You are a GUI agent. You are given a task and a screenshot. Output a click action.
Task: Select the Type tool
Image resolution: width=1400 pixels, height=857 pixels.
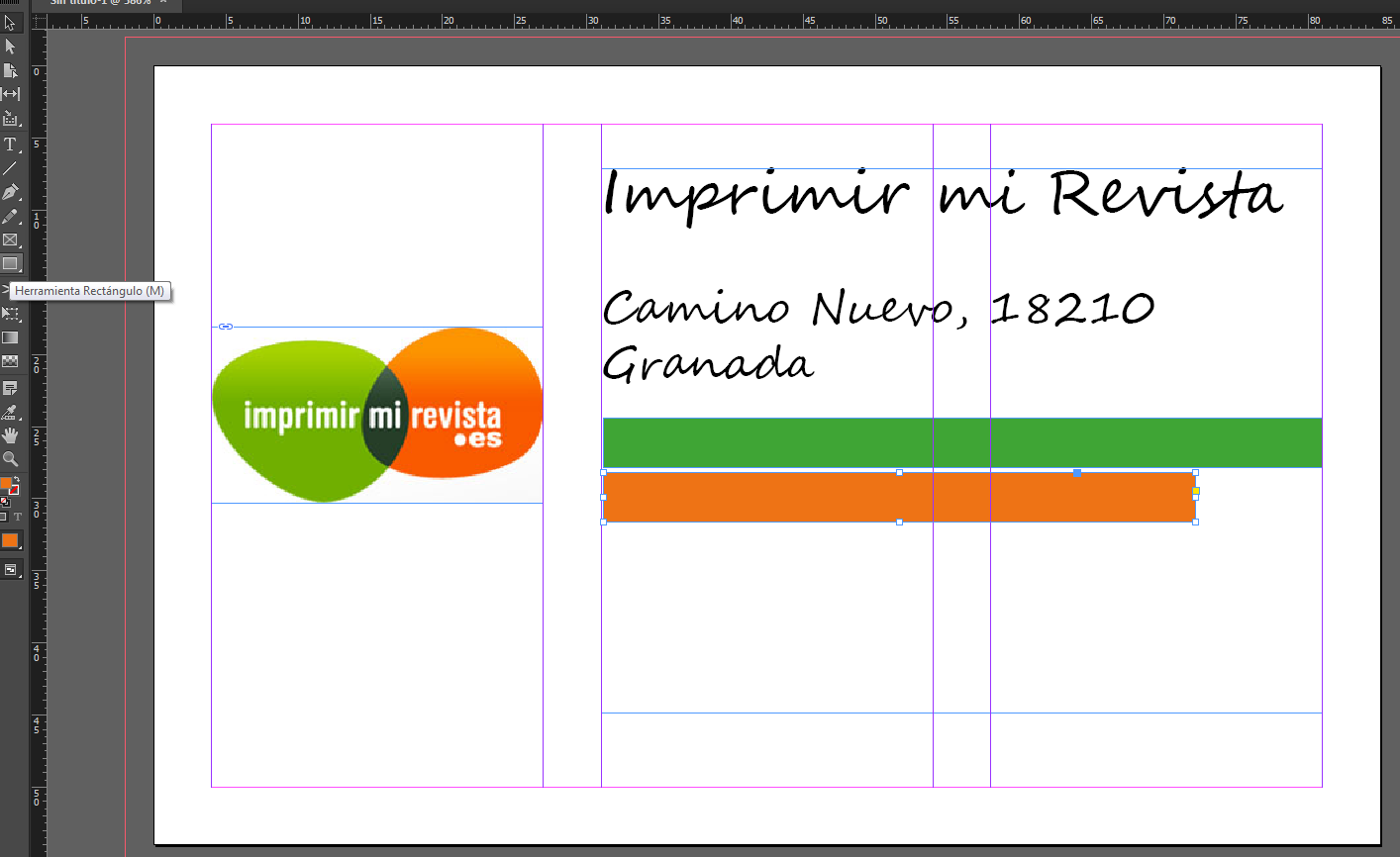10,144
